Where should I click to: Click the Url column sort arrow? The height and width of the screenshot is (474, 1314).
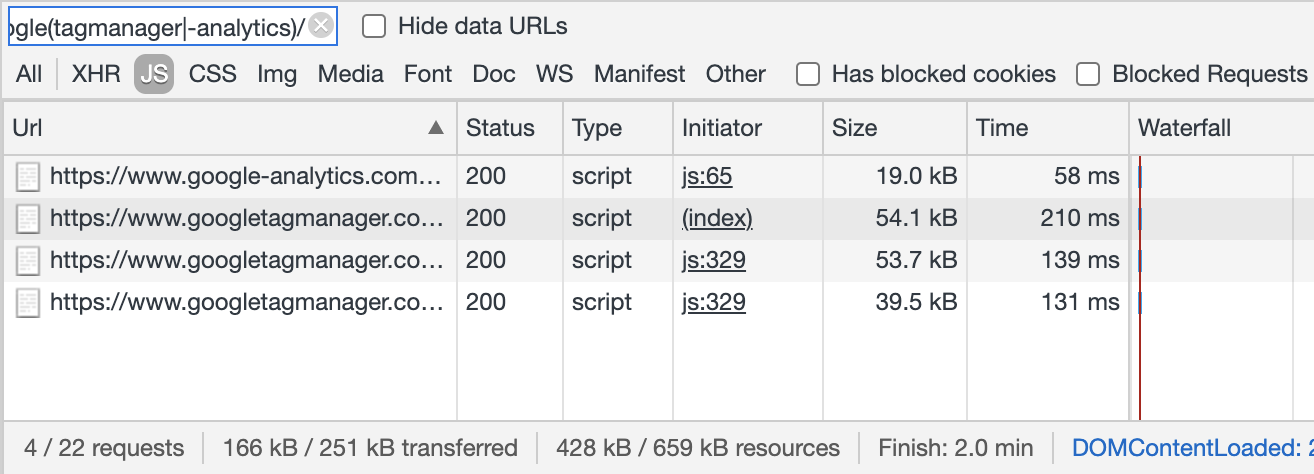pos(435,128)
